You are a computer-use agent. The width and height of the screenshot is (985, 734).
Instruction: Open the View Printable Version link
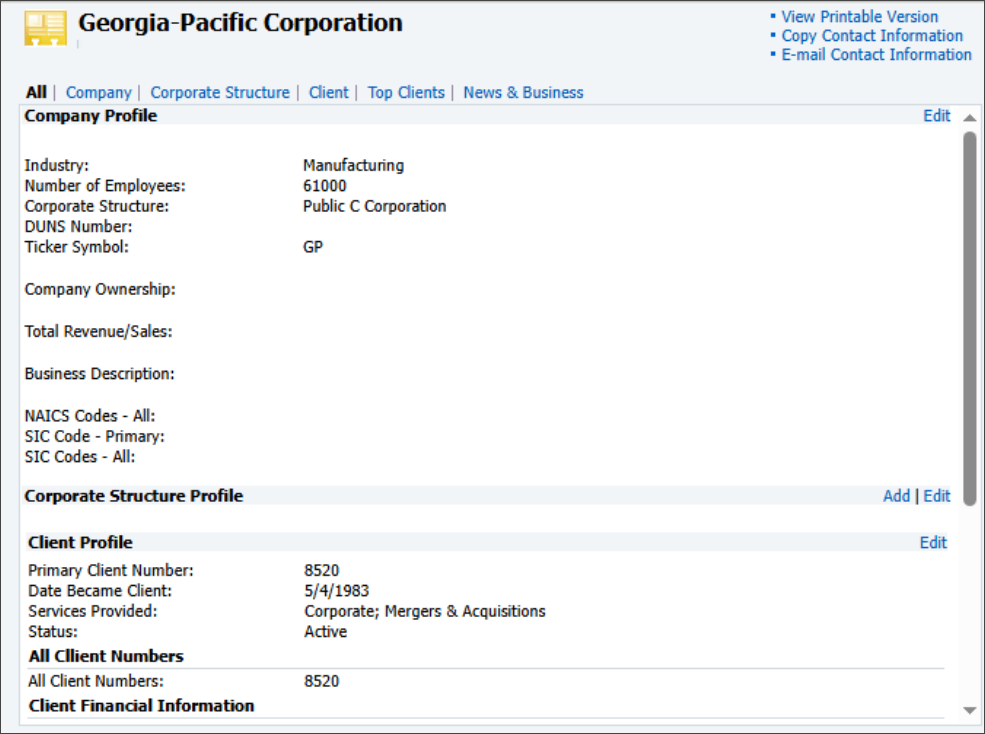click(859, 17)
